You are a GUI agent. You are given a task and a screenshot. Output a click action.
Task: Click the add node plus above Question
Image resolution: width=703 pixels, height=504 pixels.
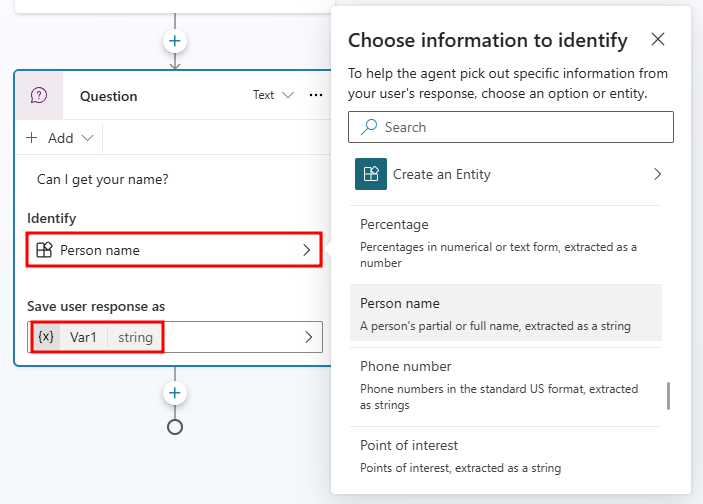(175, 41)
